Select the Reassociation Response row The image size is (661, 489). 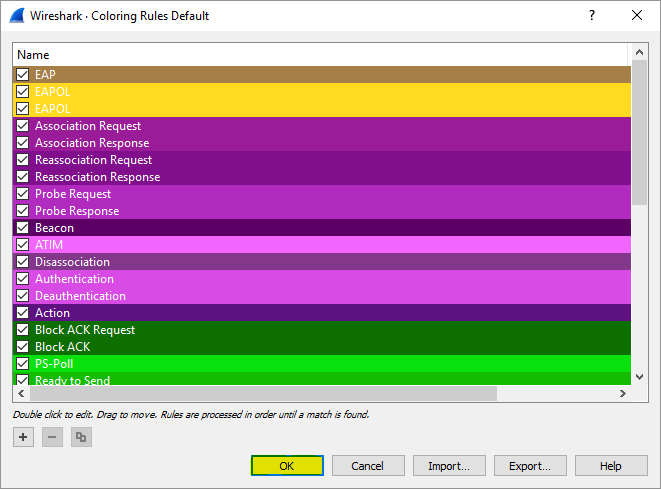(x=322, y=177)
